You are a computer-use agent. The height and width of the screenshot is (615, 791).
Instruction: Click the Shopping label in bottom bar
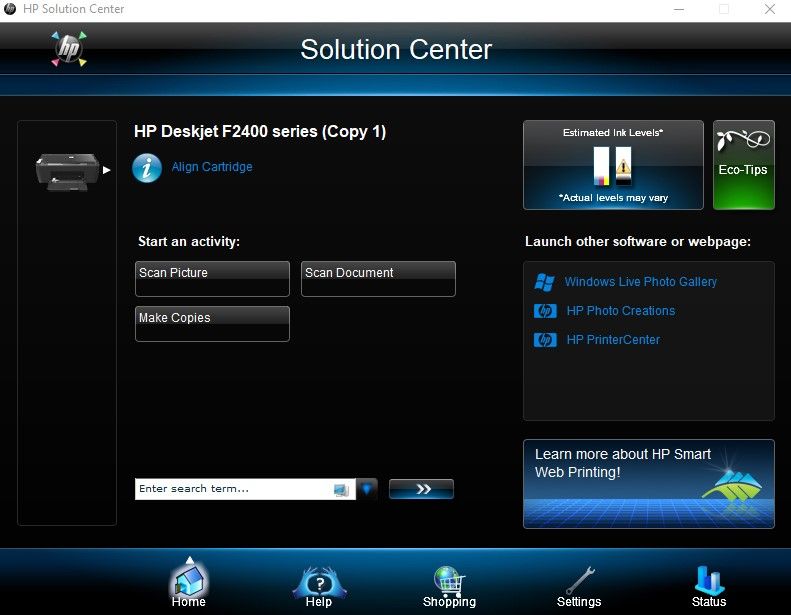[x=449, y=602]
